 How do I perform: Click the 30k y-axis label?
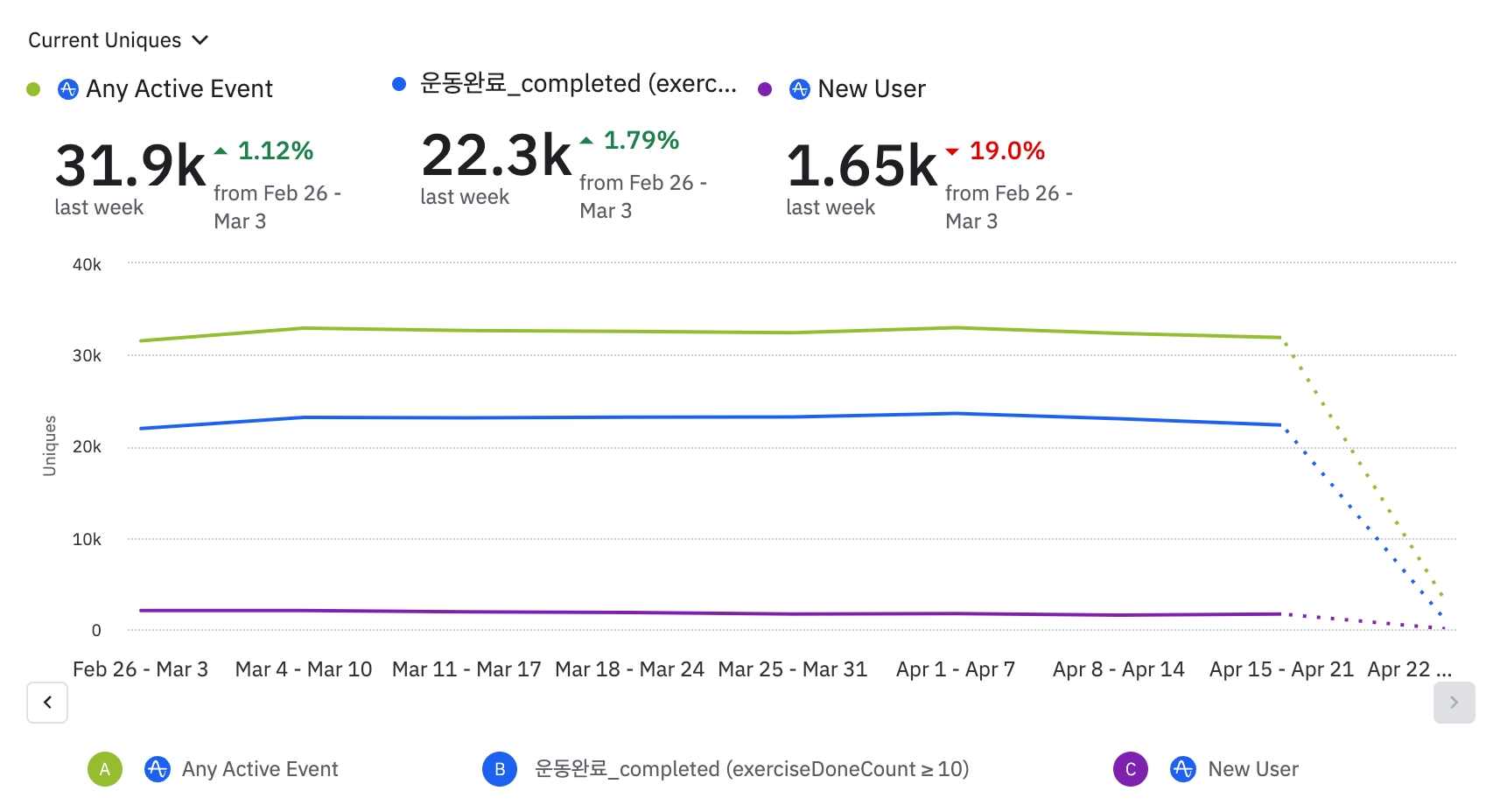87,355
